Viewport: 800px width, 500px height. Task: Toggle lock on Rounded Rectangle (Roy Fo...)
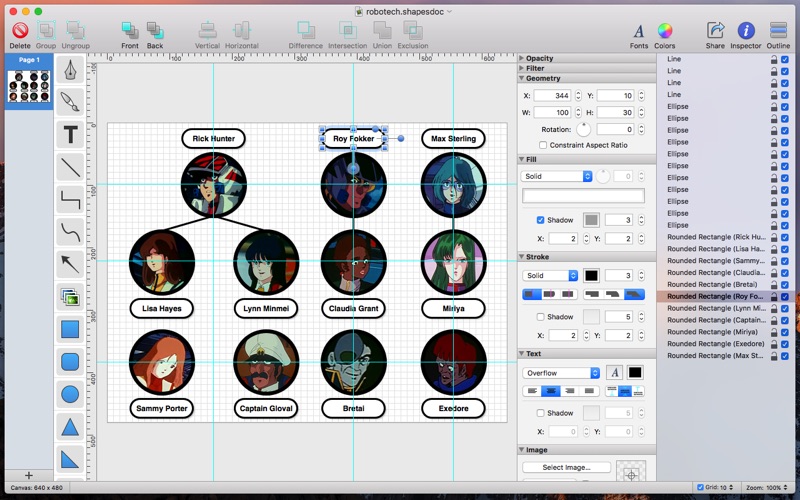(774, 296)
